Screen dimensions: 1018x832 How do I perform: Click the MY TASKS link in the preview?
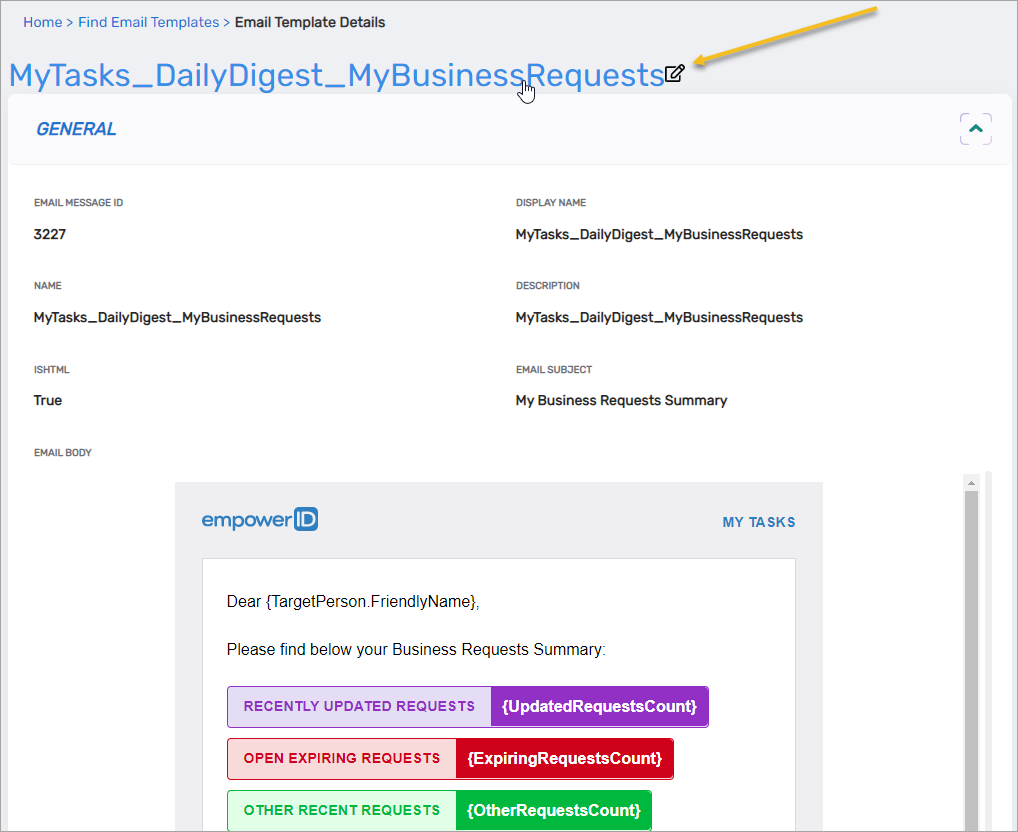[x=758, y=521]
